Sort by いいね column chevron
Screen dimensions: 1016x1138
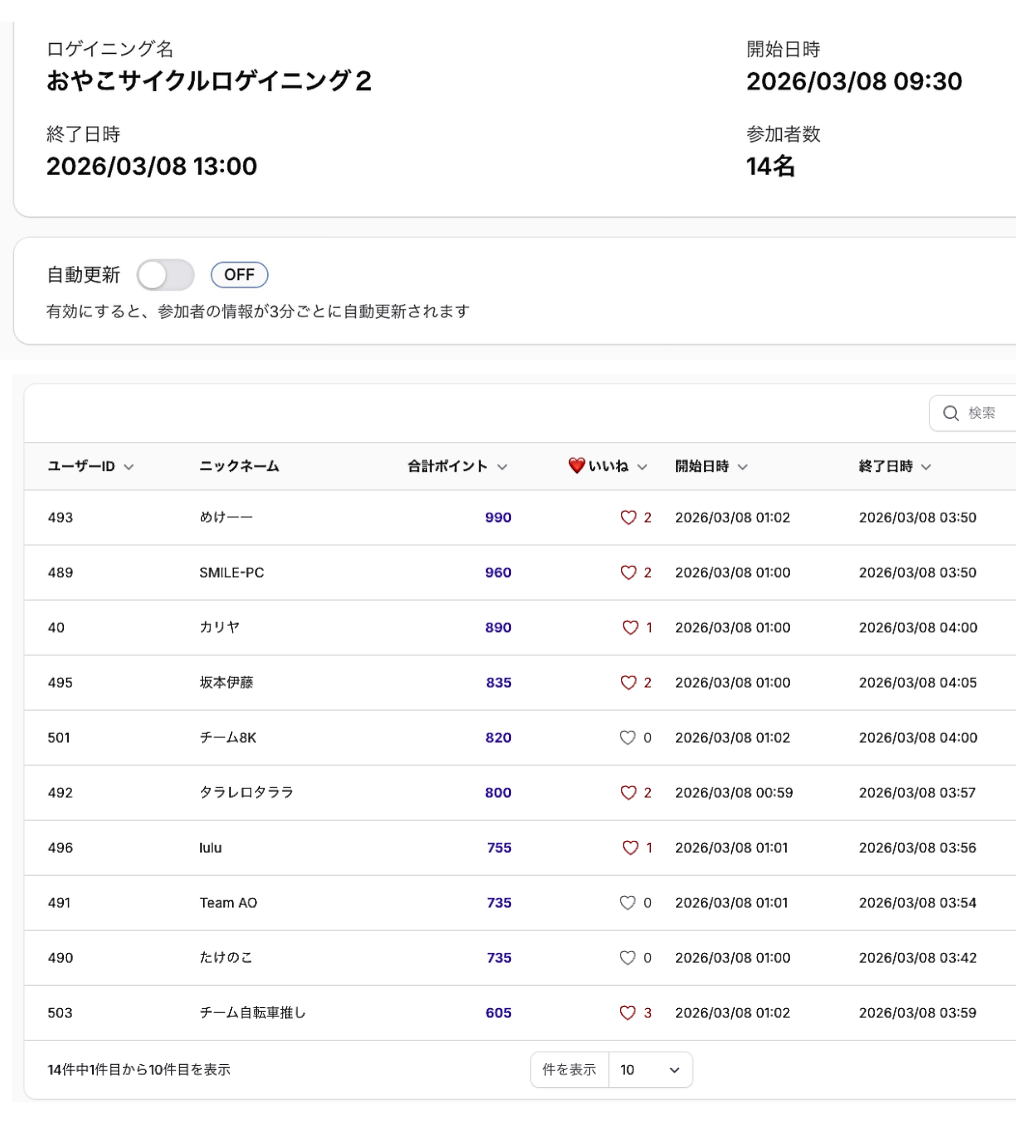coord(642,467)
